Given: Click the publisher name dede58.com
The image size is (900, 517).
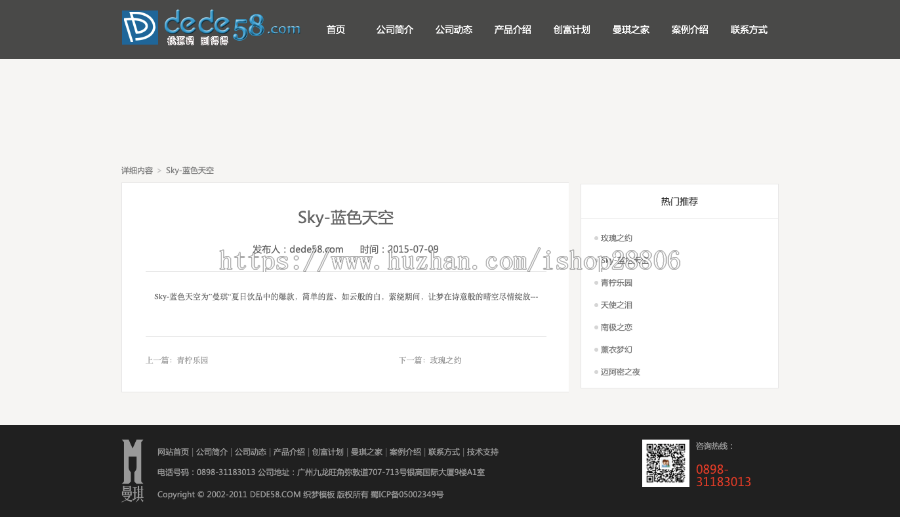Looking at the screenshot, I should click(x=316, y=249).
